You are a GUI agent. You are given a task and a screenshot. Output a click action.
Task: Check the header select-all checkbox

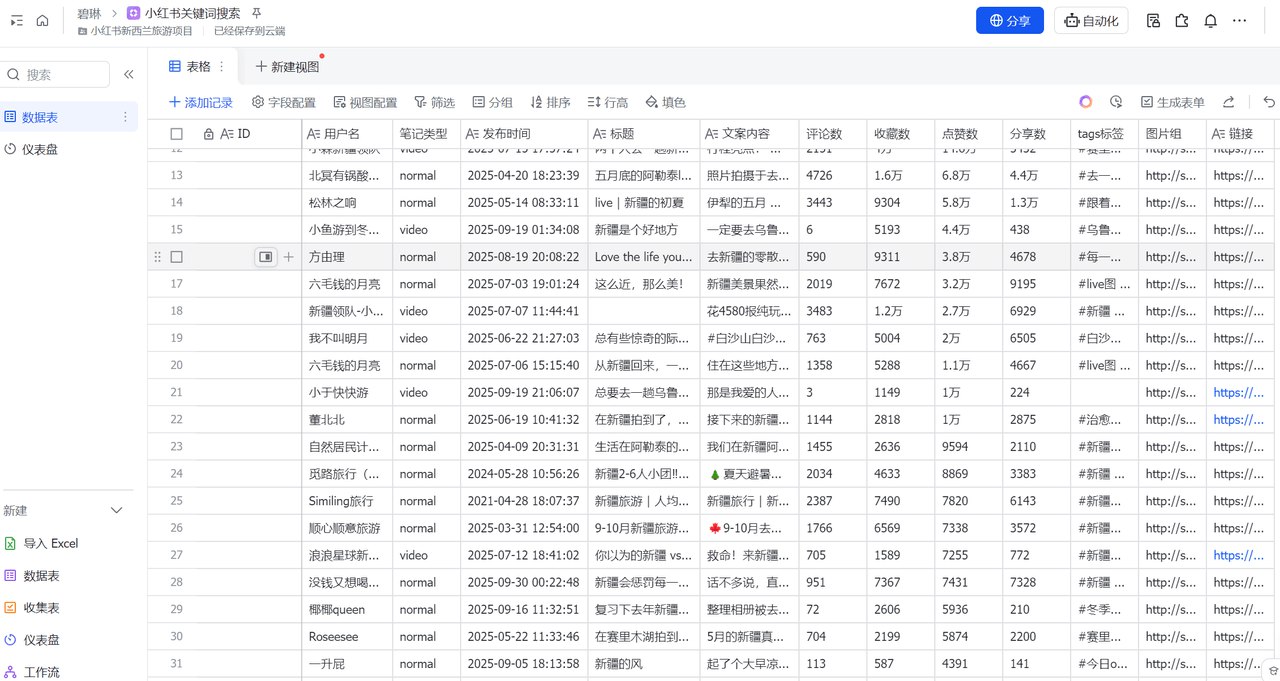coord(176,133)
